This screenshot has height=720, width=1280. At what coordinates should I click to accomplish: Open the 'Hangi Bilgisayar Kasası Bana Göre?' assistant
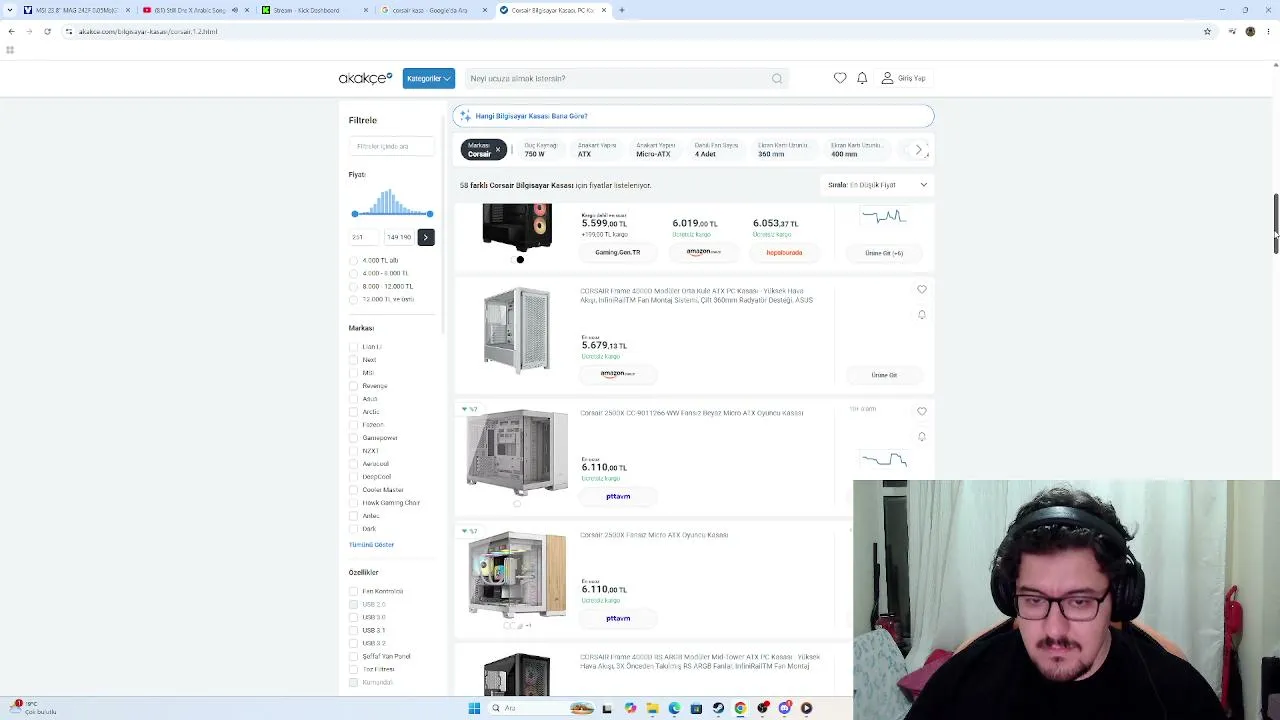click(693, 116)
